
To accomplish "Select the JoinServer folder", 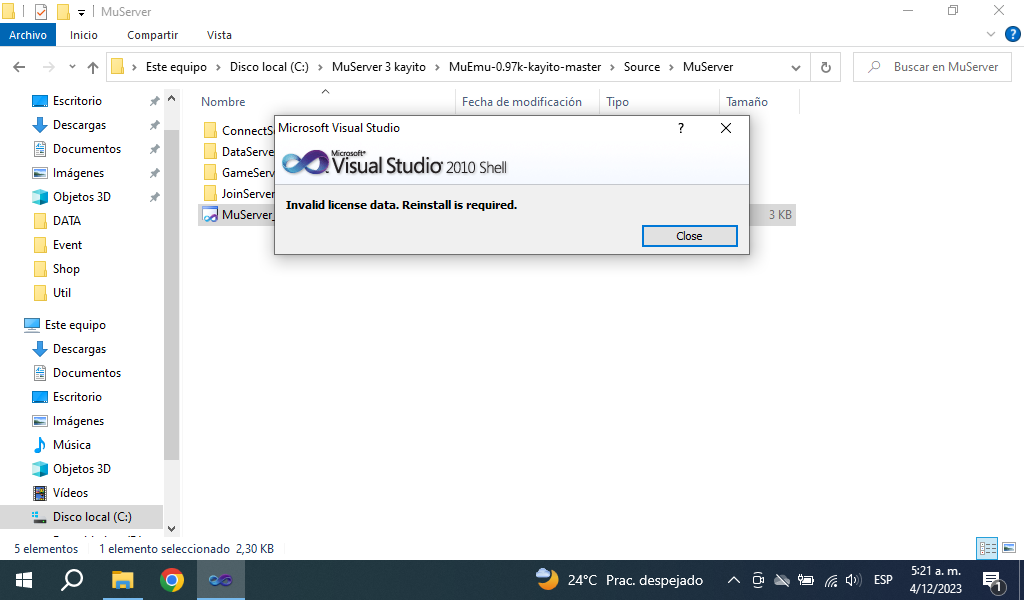I will coord(239,193).
